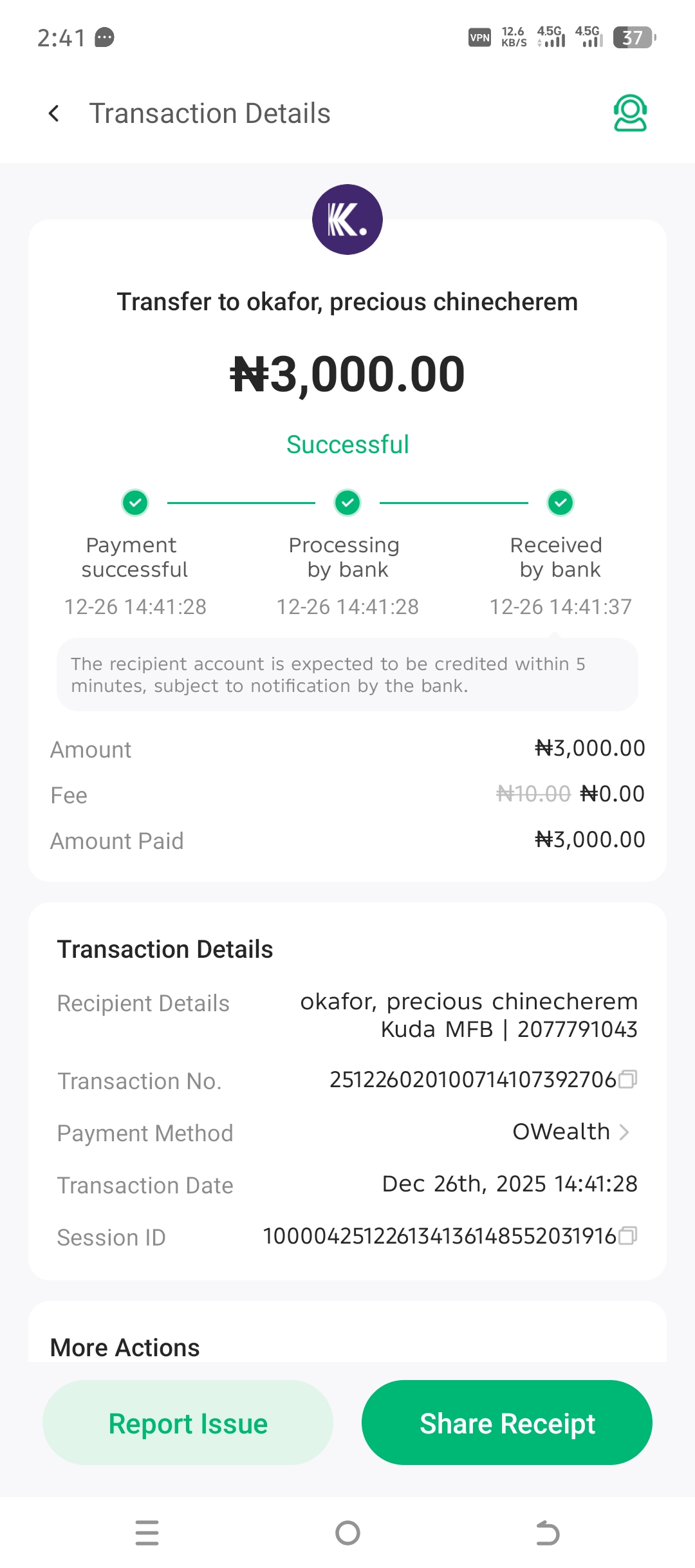Expand the OWealth payment method chevron
This screenshot has height=1568, width=695.
[x=624, y=1132]
